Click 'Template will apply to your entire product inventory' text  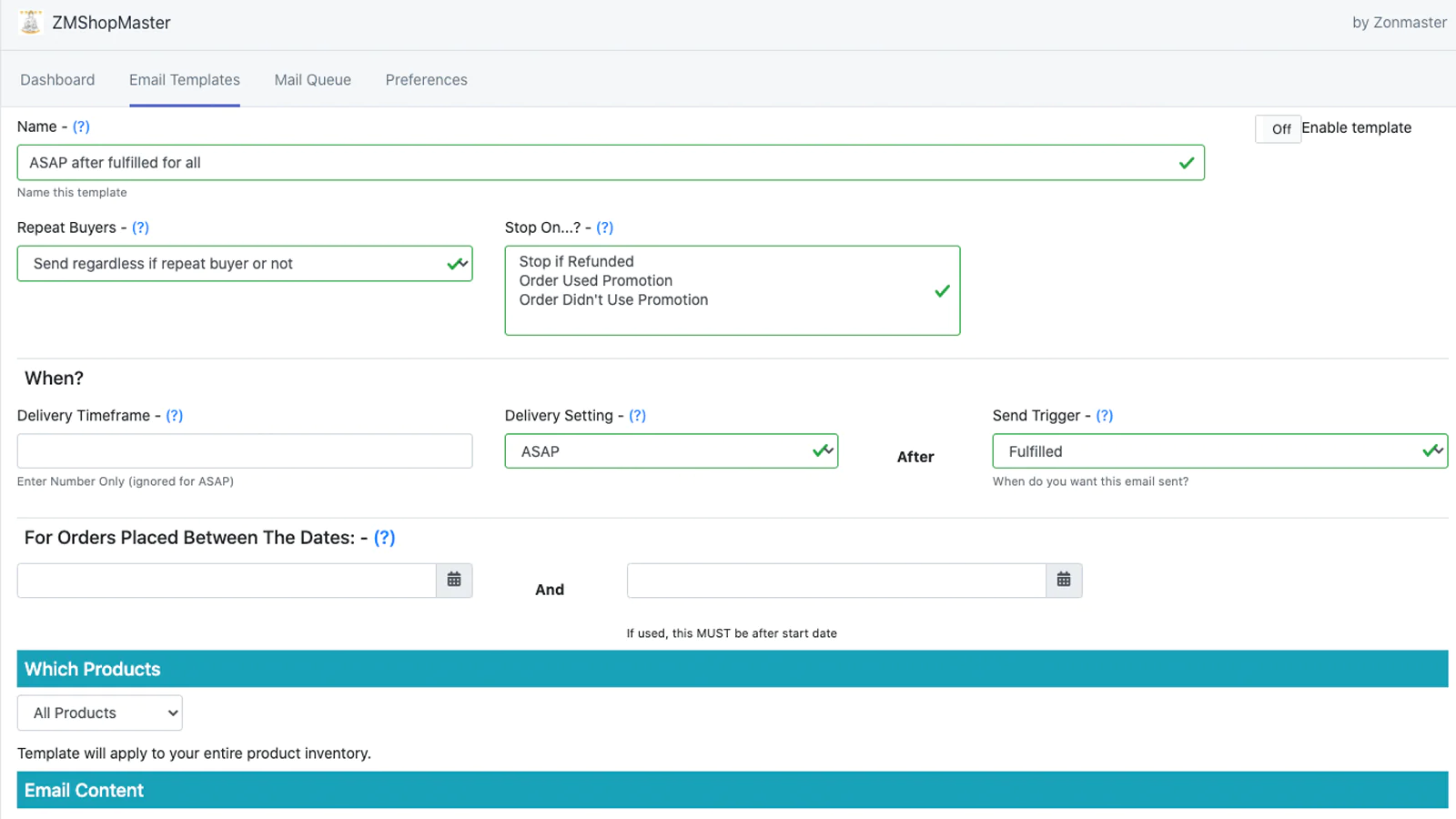click(194, 753)
